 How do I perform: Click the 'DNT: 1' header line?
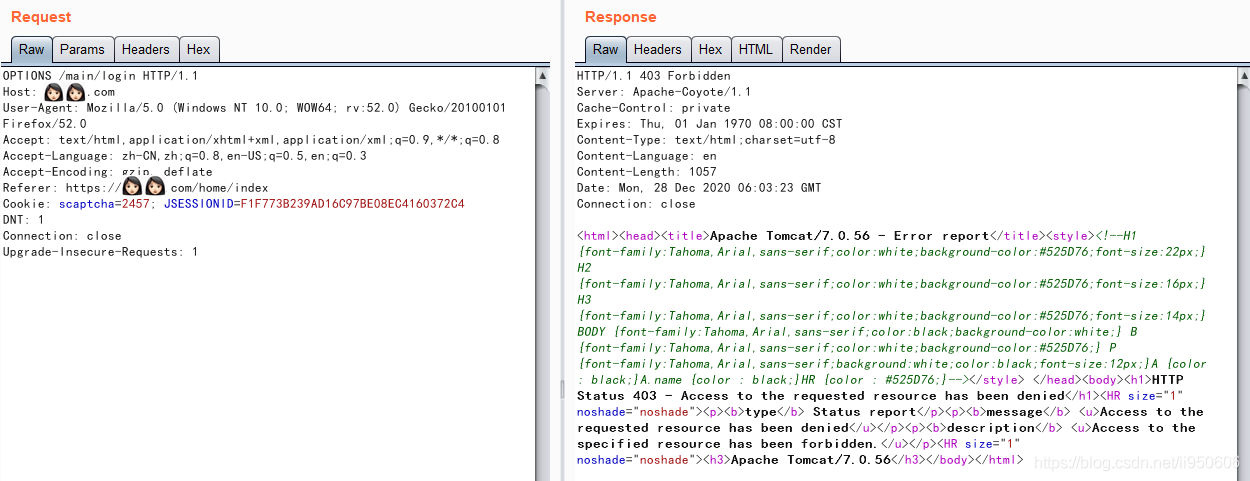pyautogui.click(x=23, y=220)
